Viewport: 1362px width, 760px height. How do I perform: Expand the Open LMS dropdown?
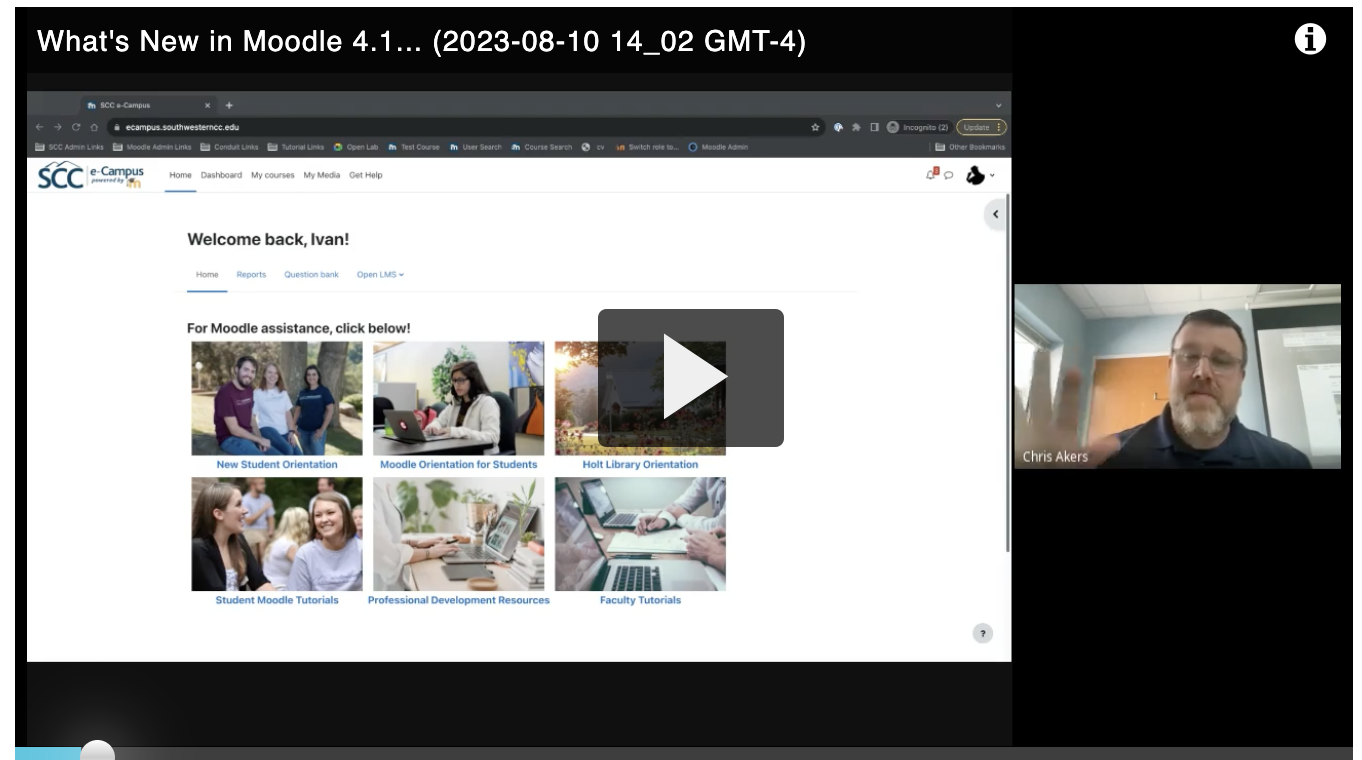[x=380, y=274]
